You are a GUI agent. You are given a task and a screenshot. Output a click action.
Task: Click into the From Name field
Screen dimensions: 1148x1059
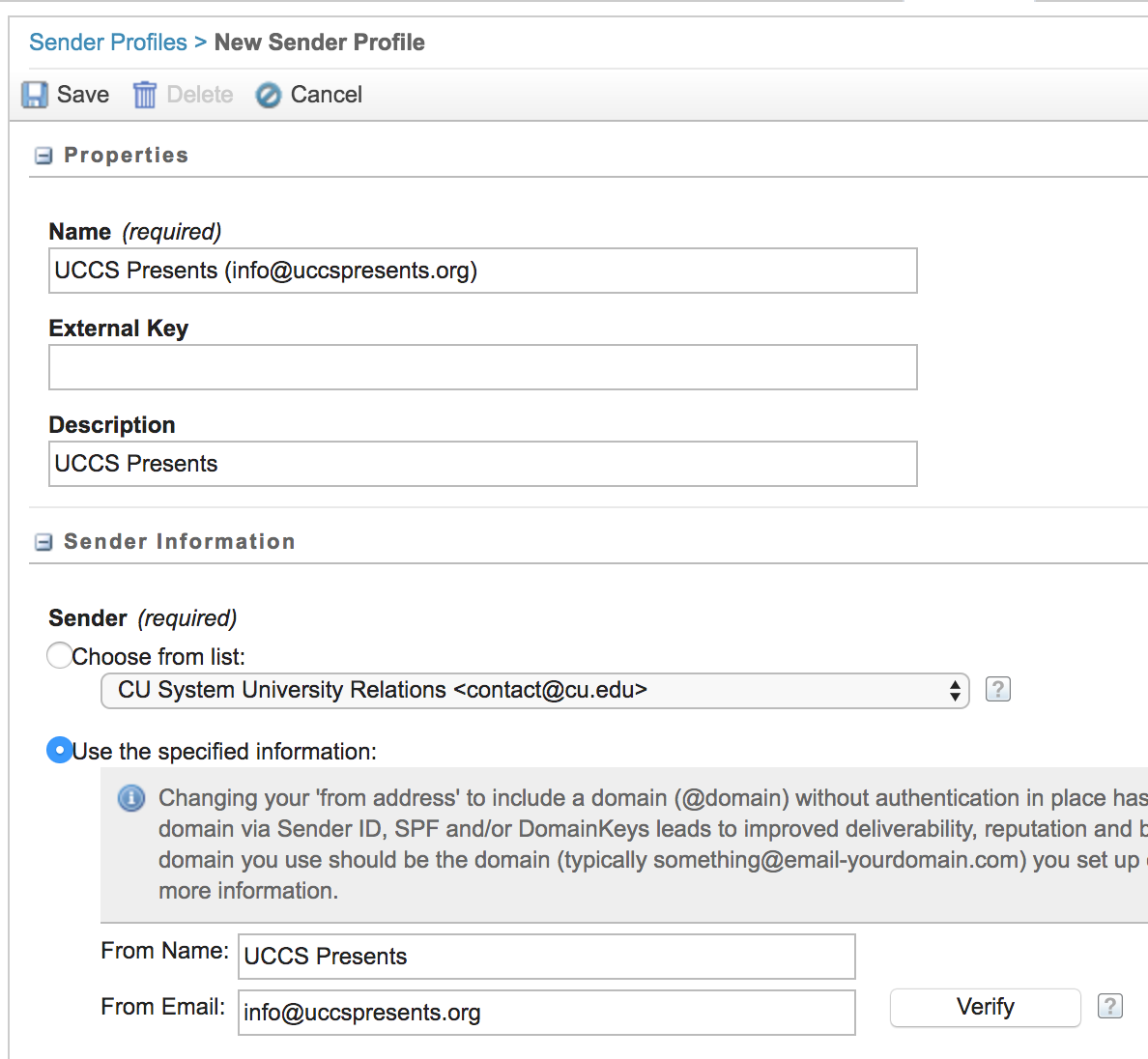(x=546, y=957)
